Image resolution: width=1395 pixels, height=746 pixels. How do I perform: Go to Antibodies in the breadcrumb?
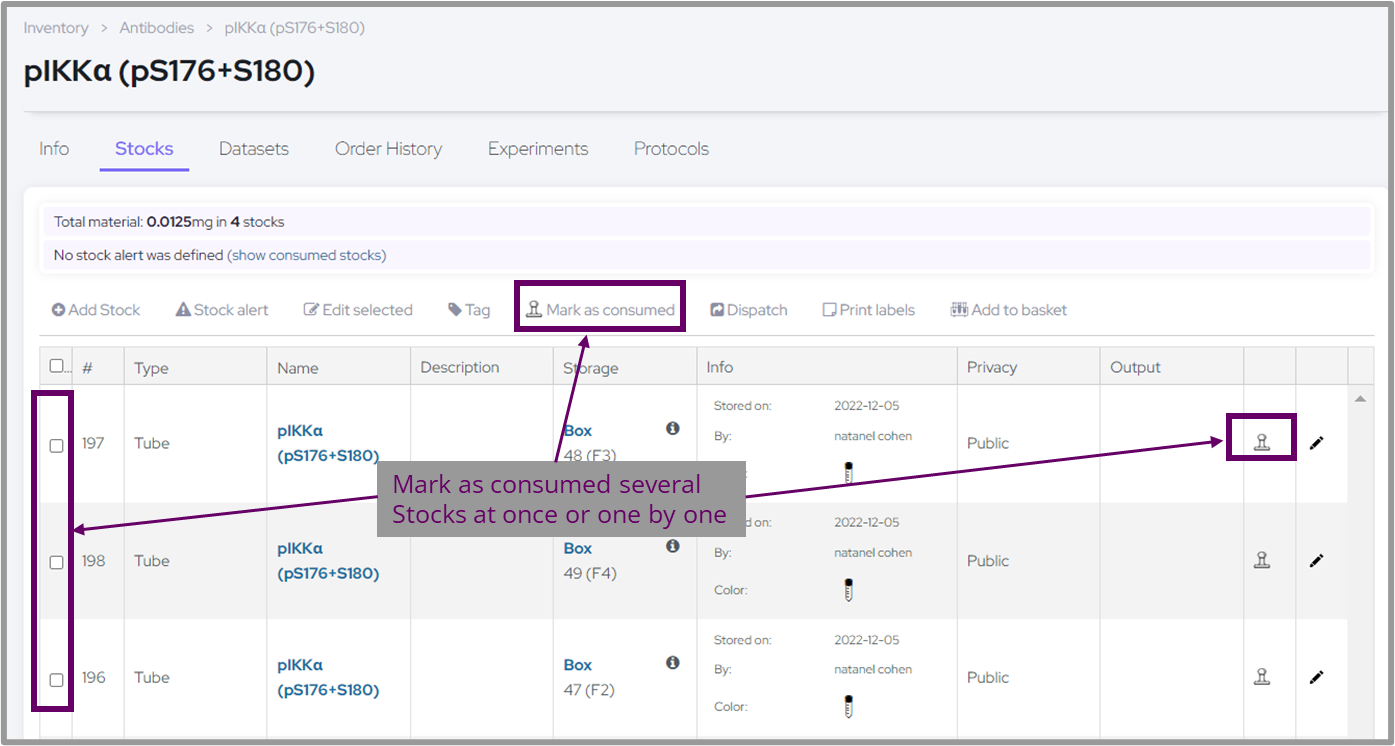tap(155, 28)
